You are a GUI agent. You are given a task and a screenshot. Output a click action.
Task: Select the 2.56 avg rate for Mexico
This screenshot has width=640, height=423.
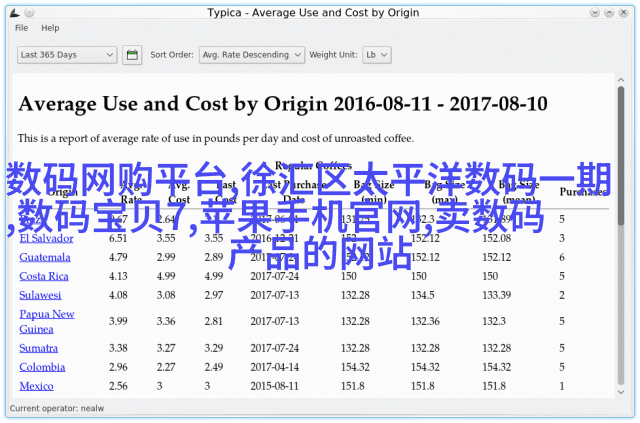(x=118, y=386)
